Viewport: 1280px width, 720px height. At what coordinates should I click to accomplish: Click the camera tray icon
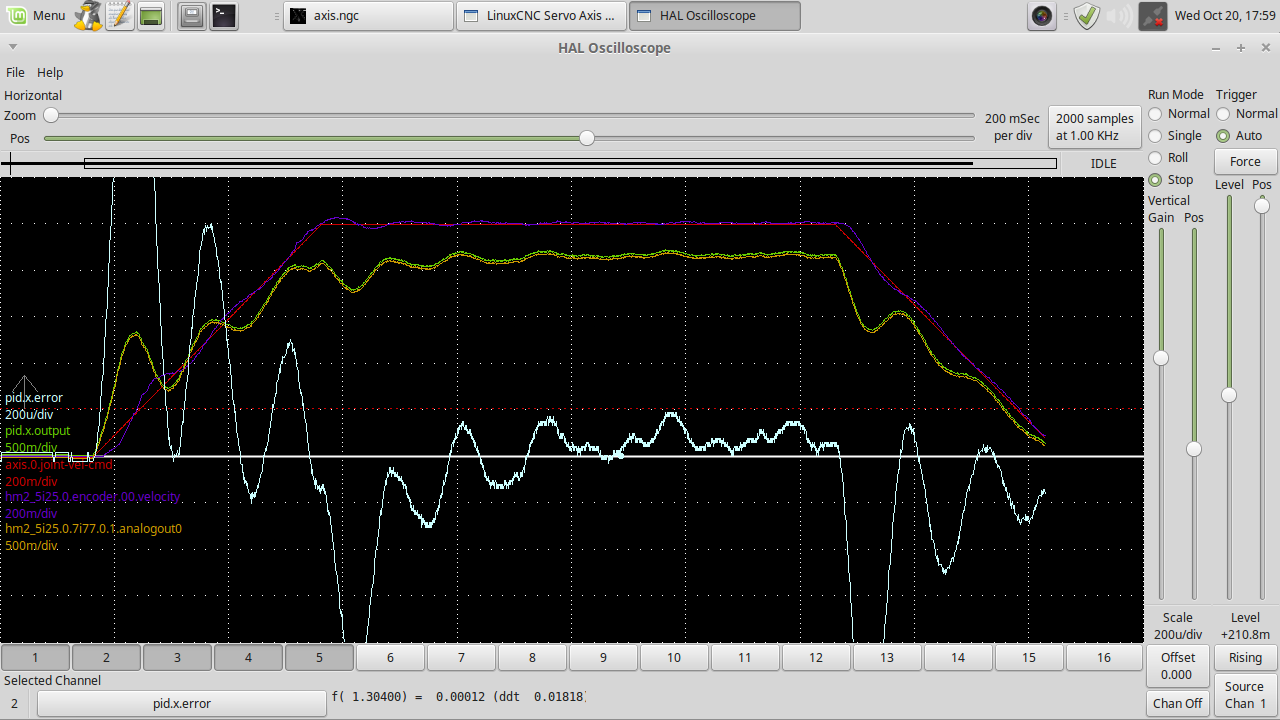coord(1043,16)
